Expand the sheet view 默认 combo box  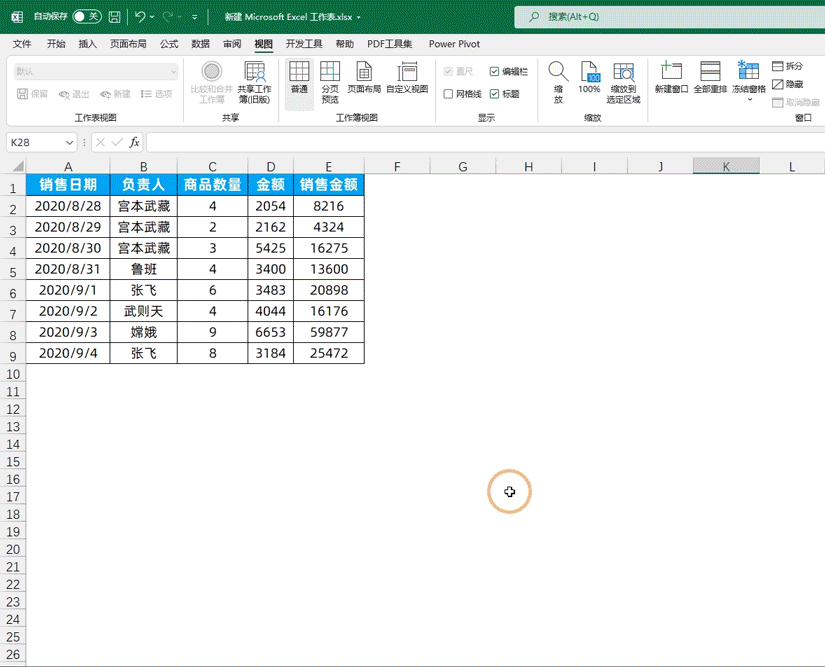[x=174, y=72]
